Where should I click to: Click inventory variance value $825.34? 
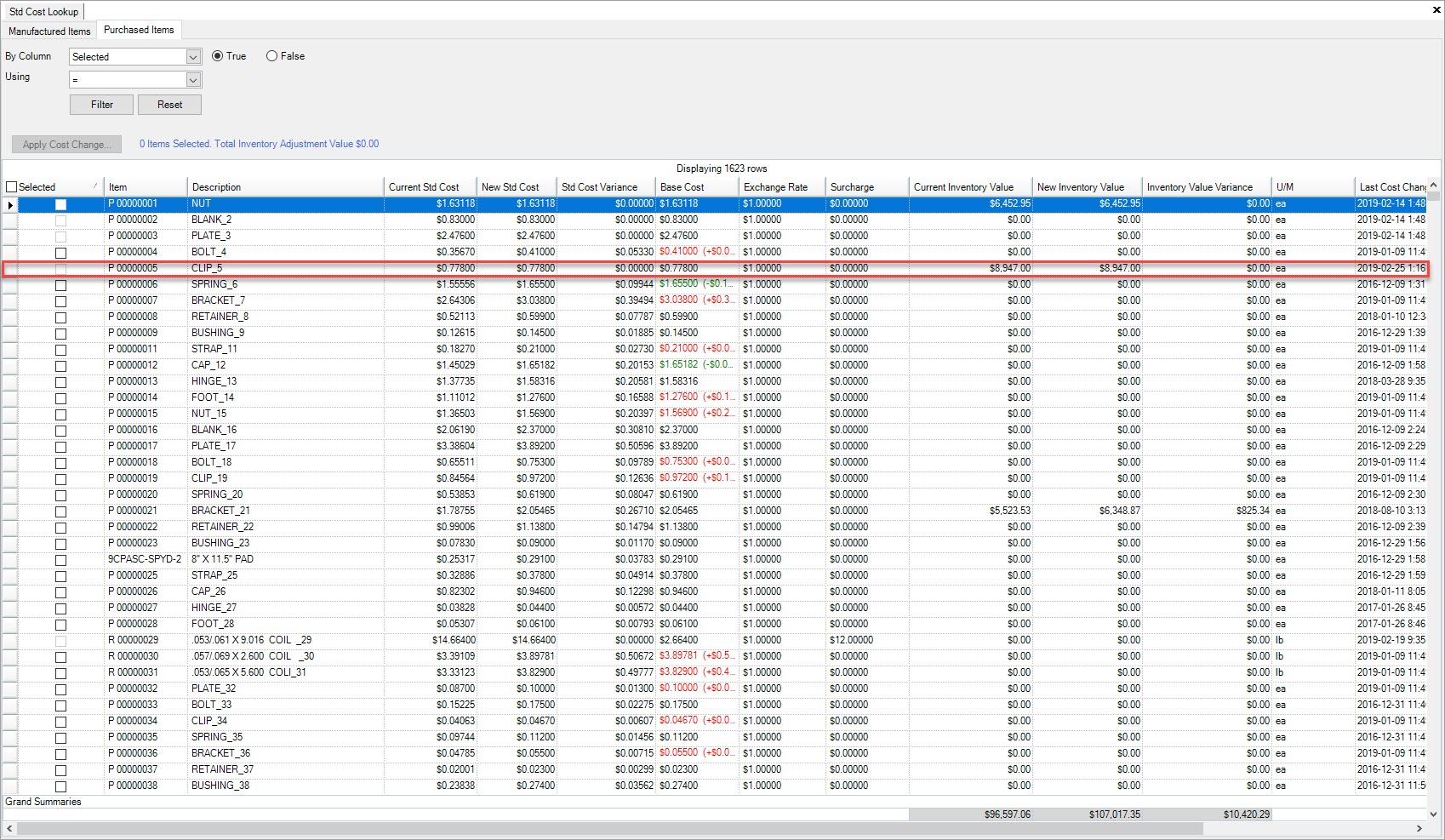point(1253,511)
